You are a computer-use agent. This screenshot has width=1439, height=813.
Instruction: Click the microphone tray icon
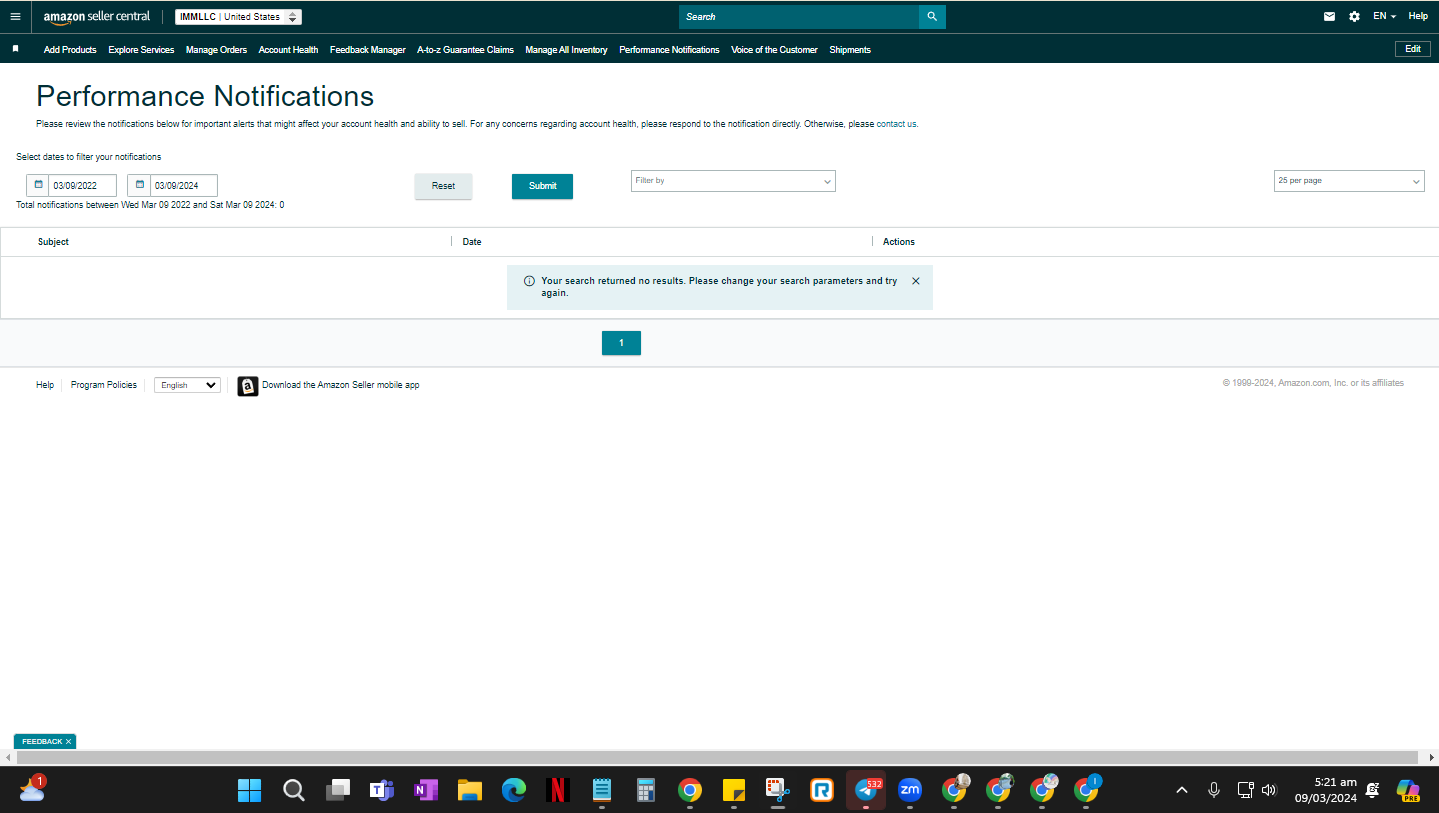click(1214, 790)
